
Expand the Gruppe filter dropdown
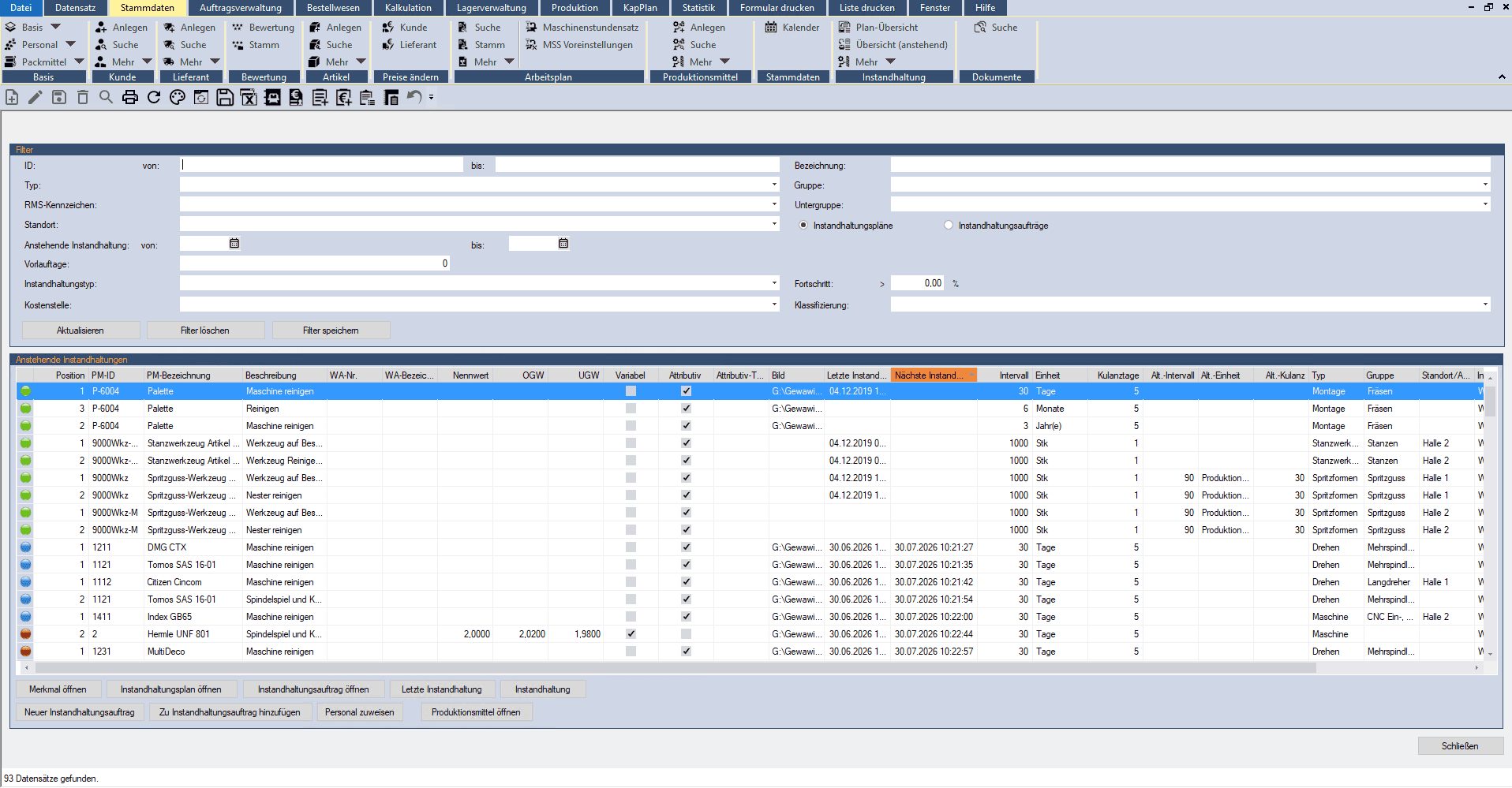point(1485,185)
